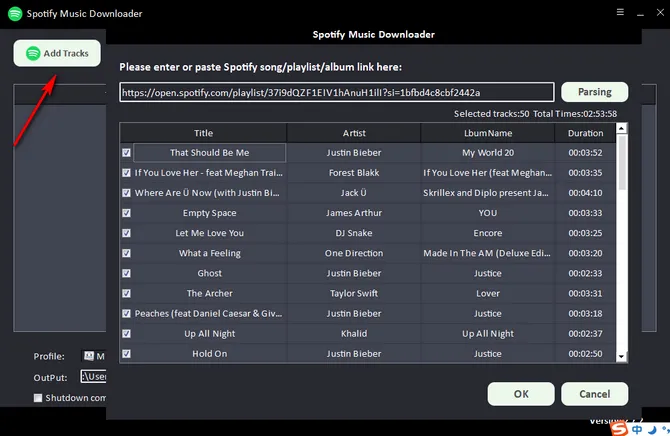Sort by the Artist column header

click(x=354, y=133)
